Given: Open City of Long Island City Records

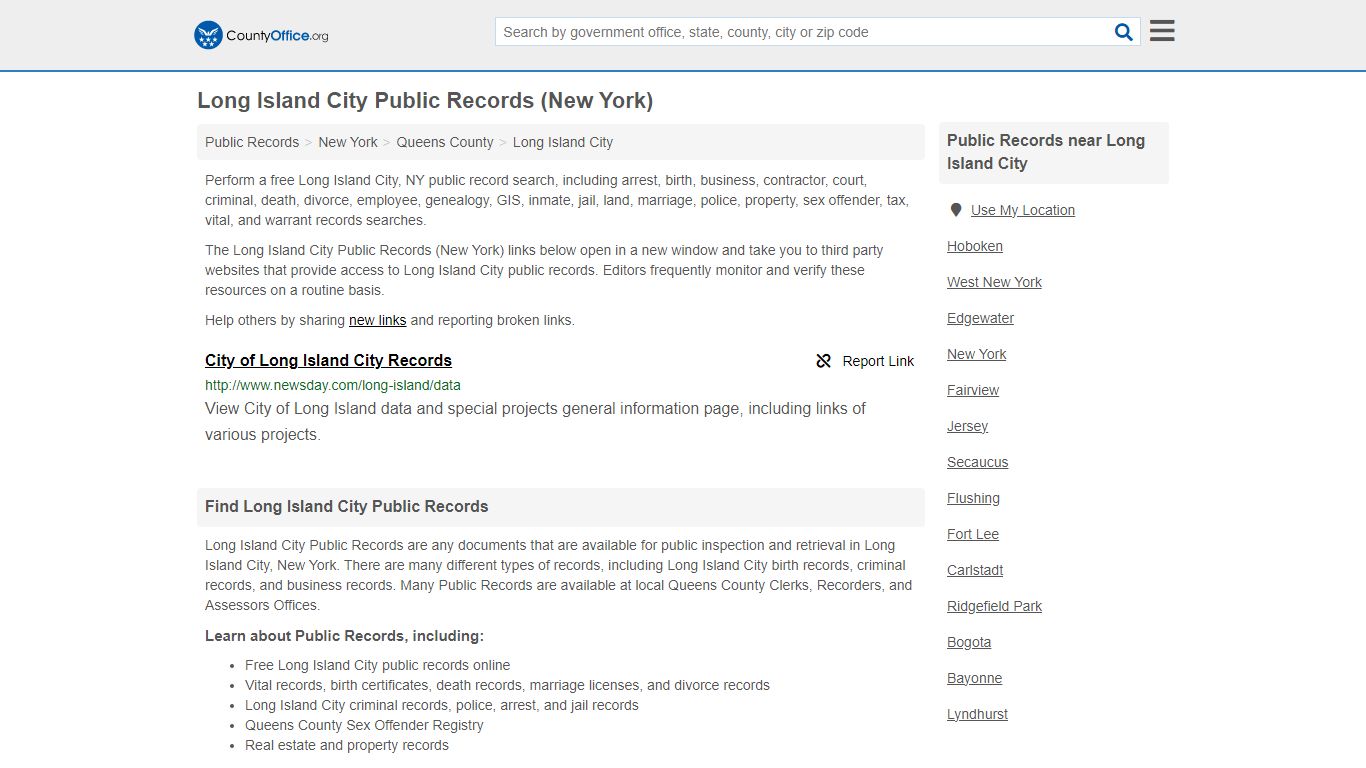Looking at the screenshot, I should coord(328,360).
